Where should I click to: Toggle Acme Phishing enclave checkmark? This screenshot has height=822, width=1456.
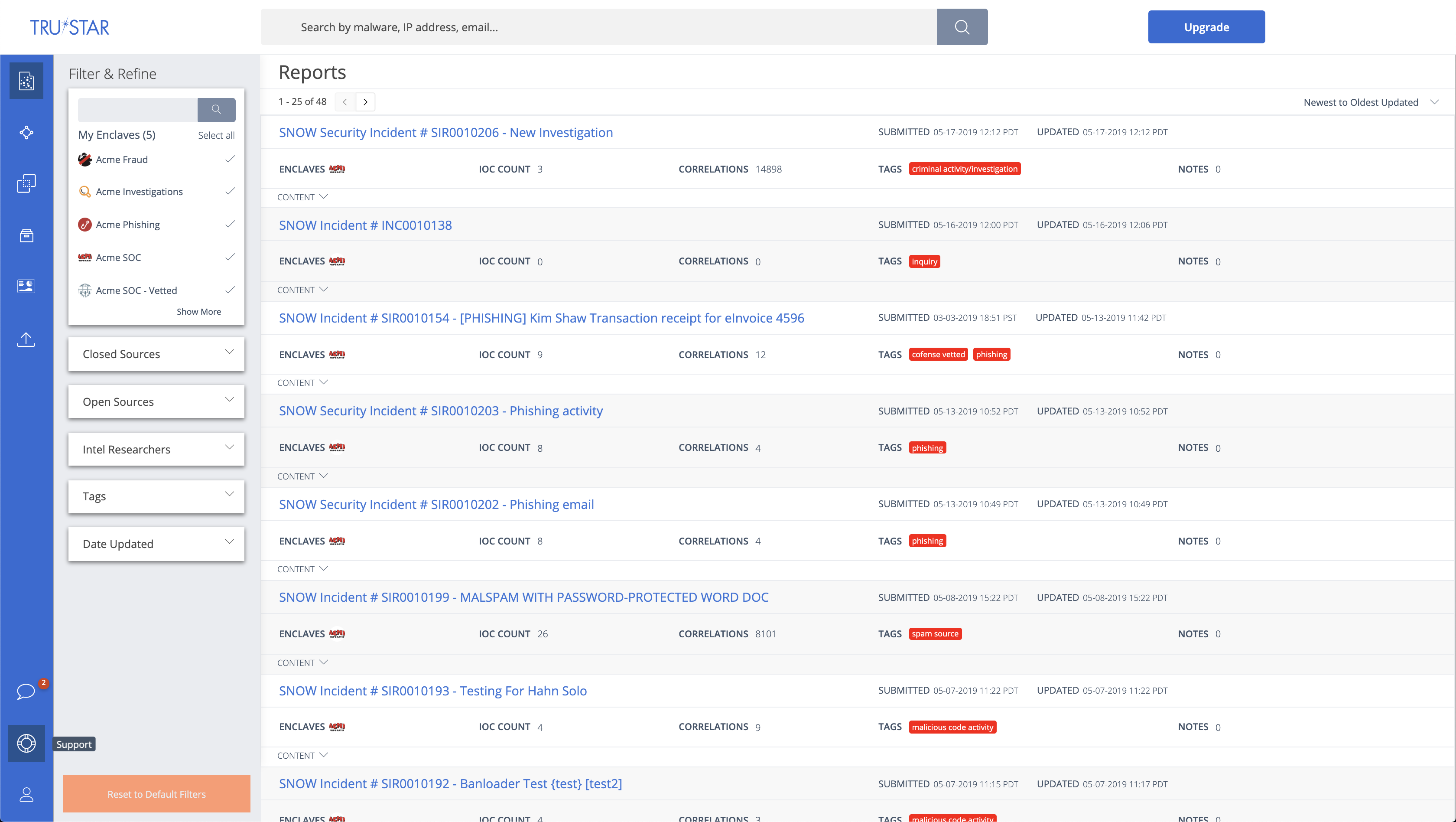coord(230,224)
